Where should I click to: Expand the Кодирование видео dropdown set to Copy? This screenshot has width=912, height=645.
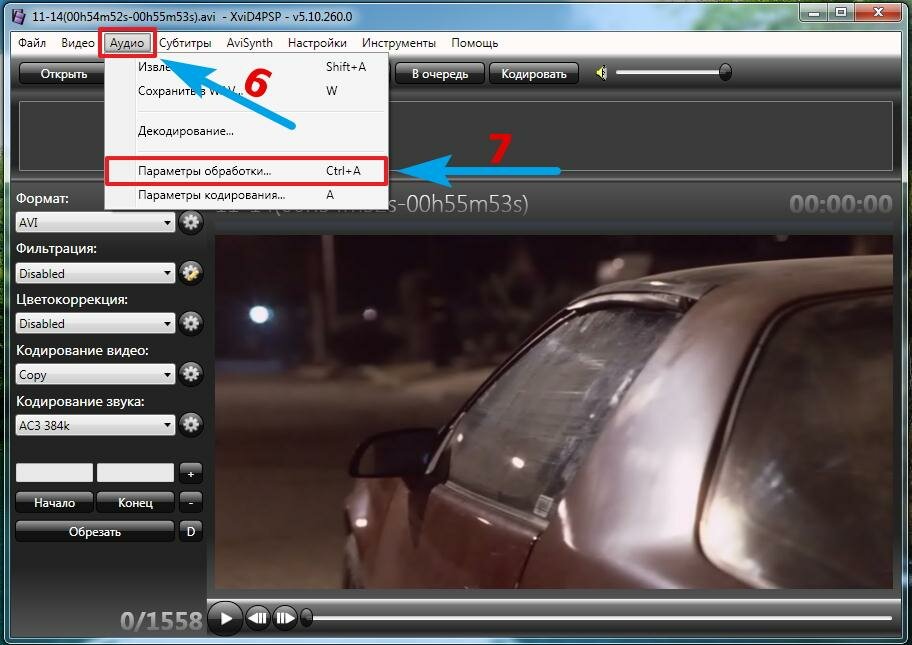(96, 375)
